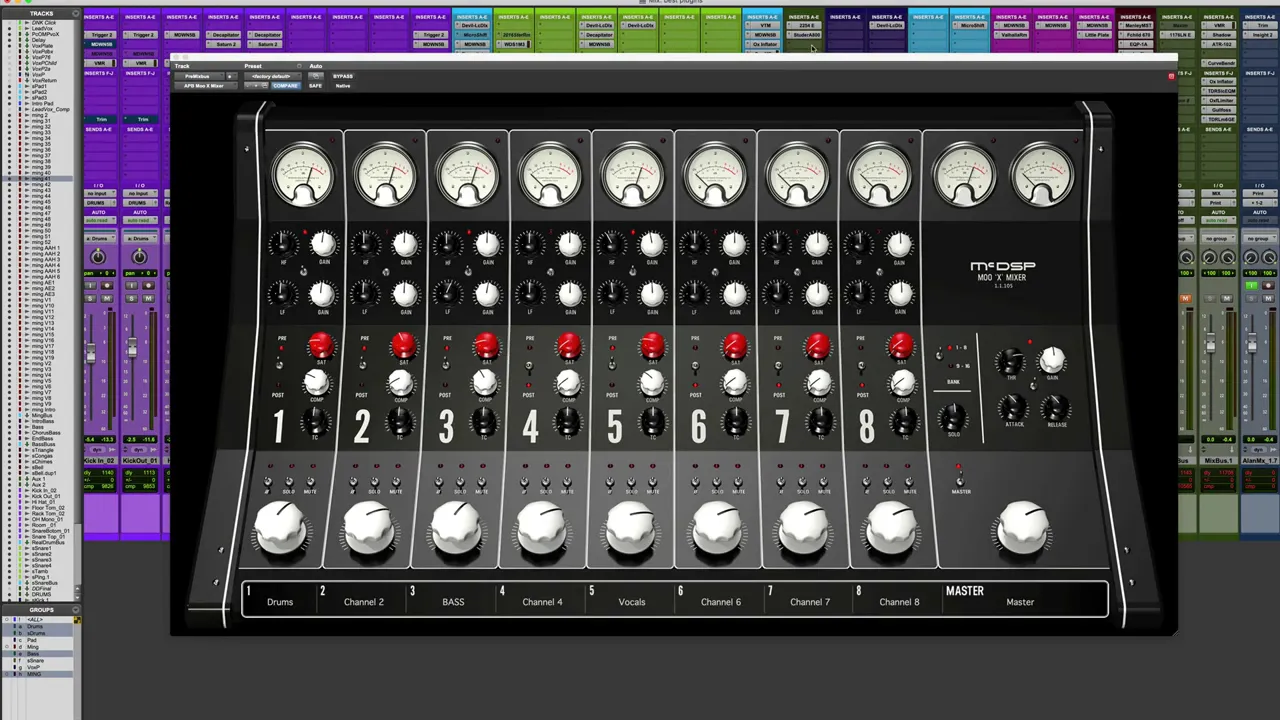Image resolution: width=1280 pixels, height=720 pixels.
Task: Adjust the channel 1 LF knob
Action: [283, 294]
